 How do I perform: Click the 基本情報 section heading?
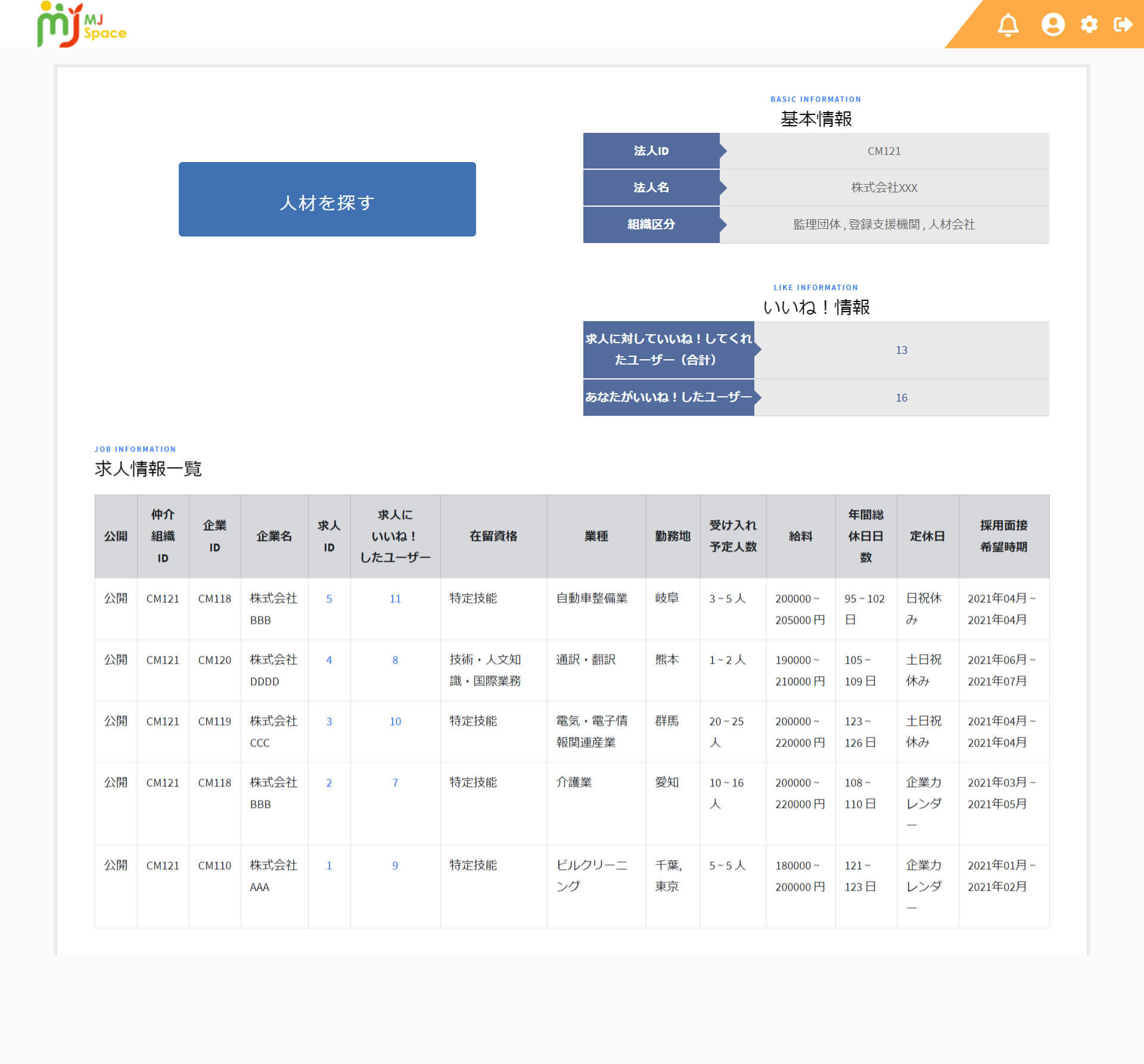tap(816, 119)
